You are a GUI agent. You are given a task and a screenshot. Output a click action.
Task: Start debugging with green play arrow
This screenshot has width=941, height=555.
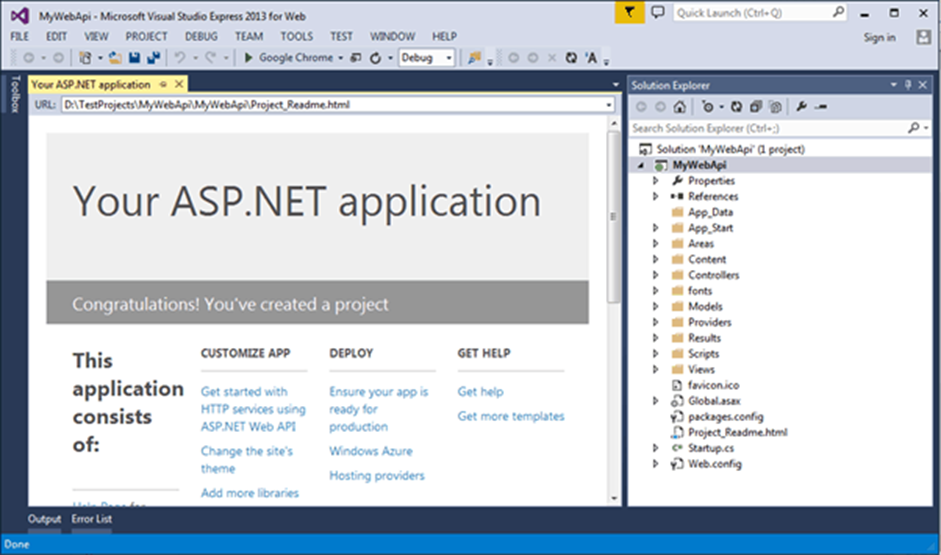tap(248, 58)
